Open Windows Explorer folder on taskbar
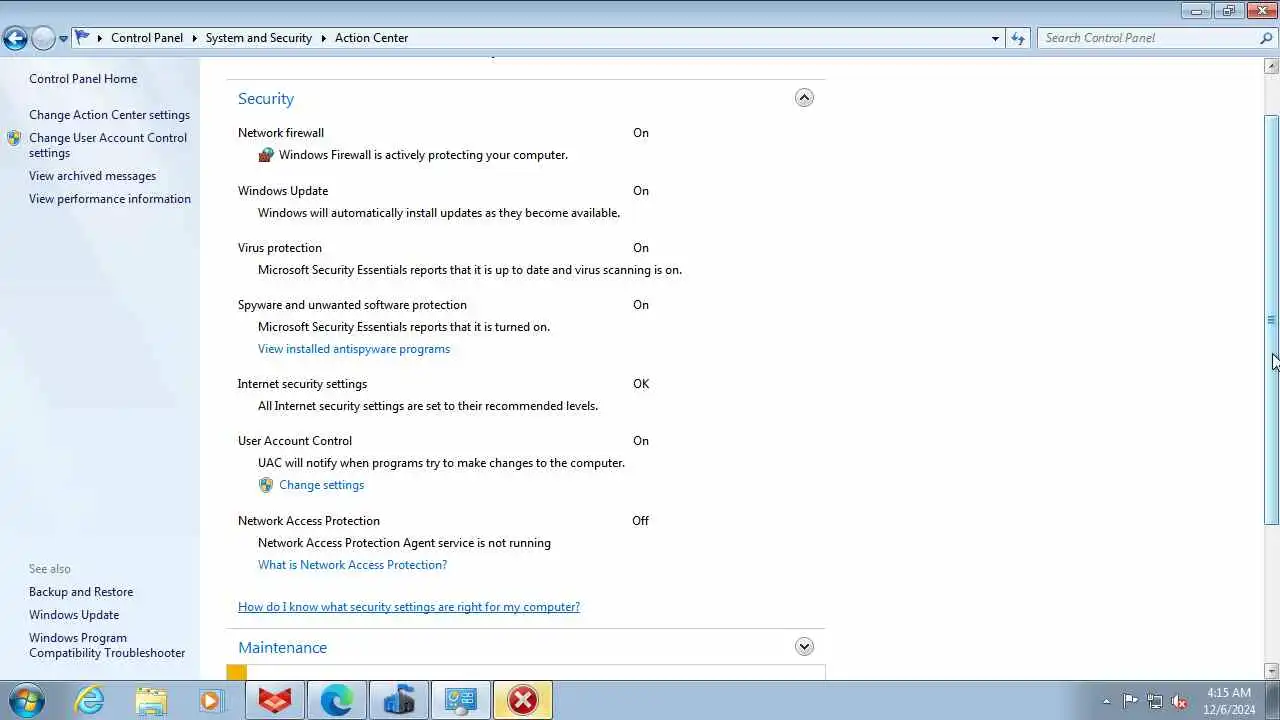The width and height of the screenshot is (1280, 720). coord(151,700)
